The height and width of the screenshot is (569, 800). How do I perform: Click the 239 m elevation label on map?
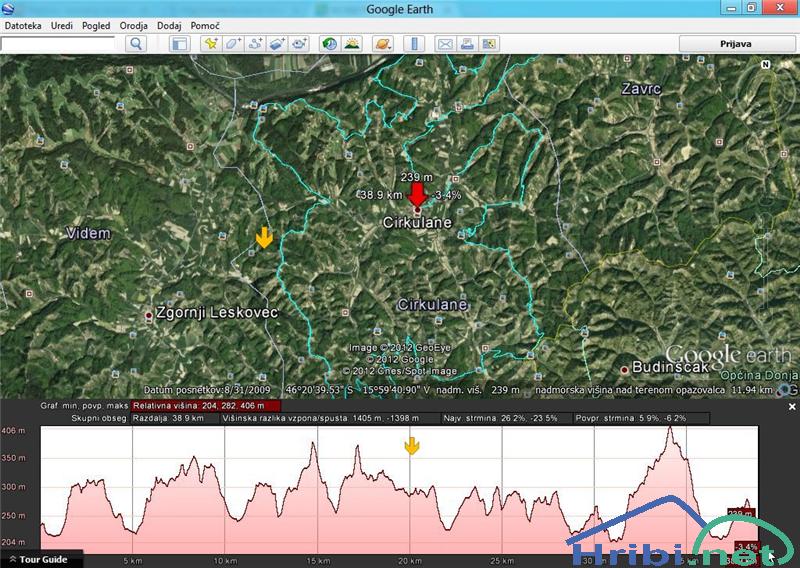click(417, 177)
